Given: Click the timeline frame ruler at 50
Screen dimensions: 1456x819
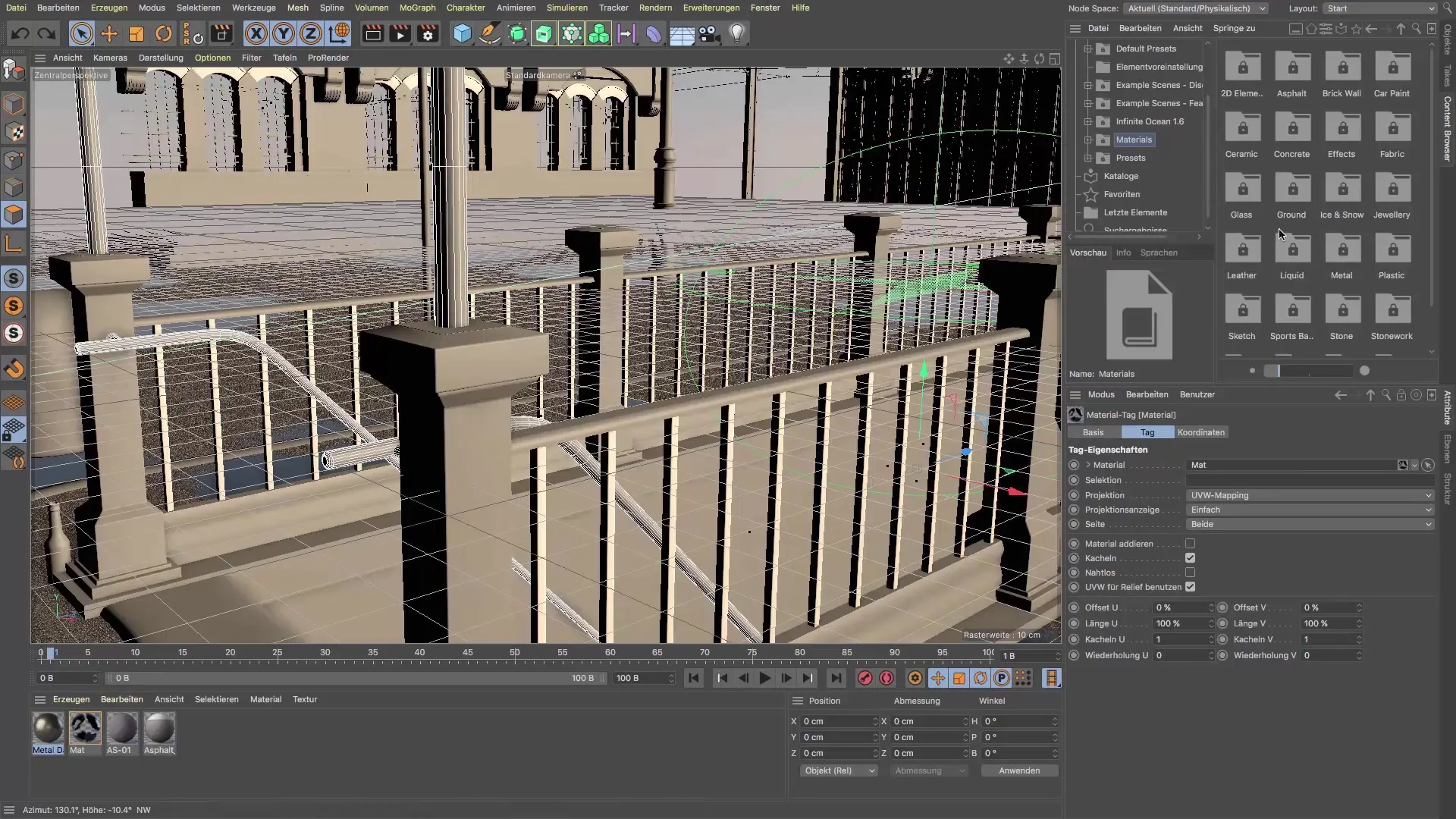Looking at the screenshot, I should pos(515,652).
